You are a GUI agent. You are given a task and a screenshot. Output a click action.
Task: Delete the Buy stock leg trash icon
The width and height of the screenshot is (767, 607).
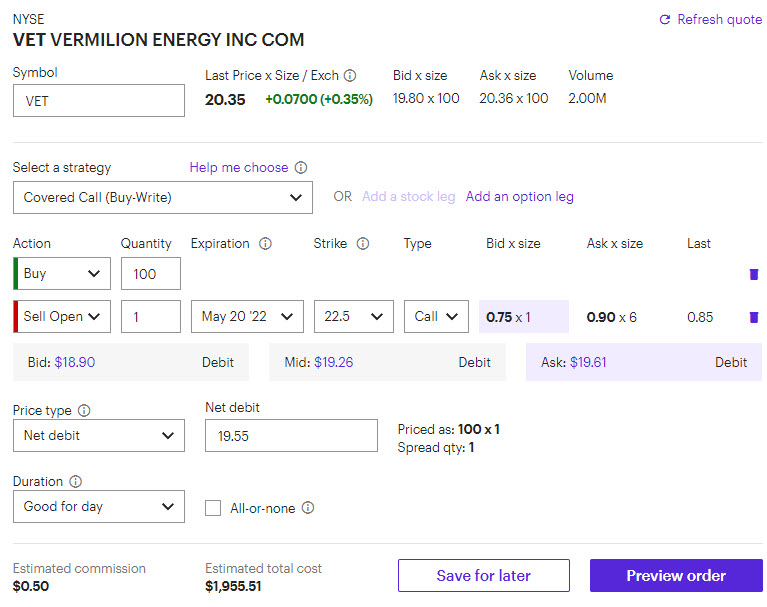754,274
